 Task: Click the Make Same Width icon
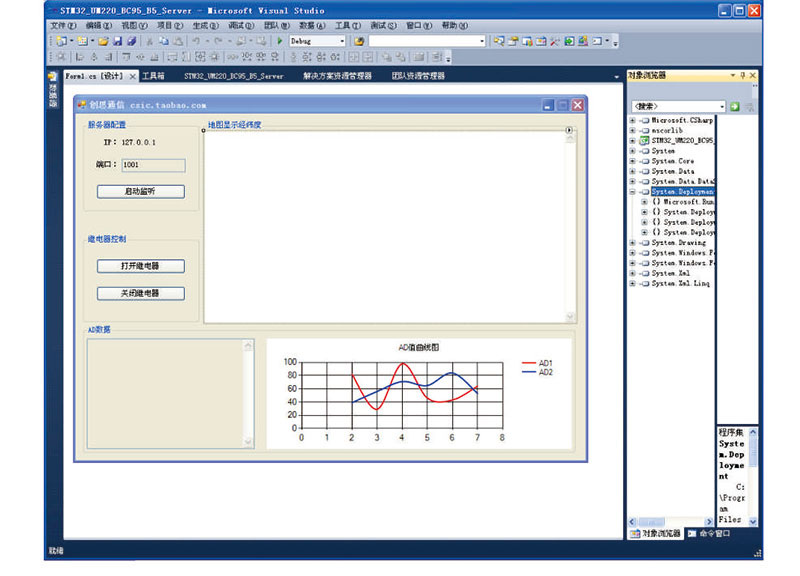coord(172,57)
